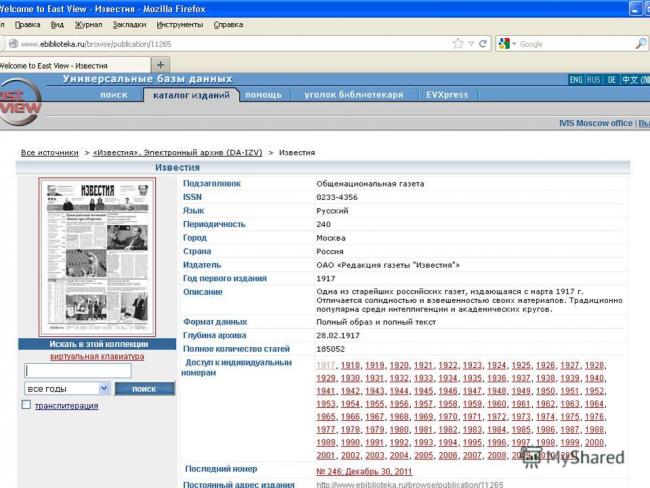Image resolution: width=650 pixels, height=488 pixels.
Task: Click the транслитерация link text
Action: [67, 406]
